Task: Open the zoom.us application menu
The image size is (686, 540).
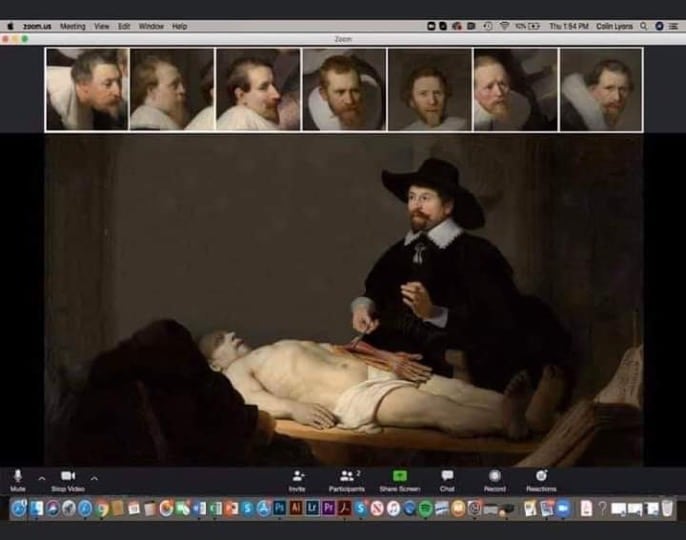Action: pyautogui.click(x=38, y=26)
